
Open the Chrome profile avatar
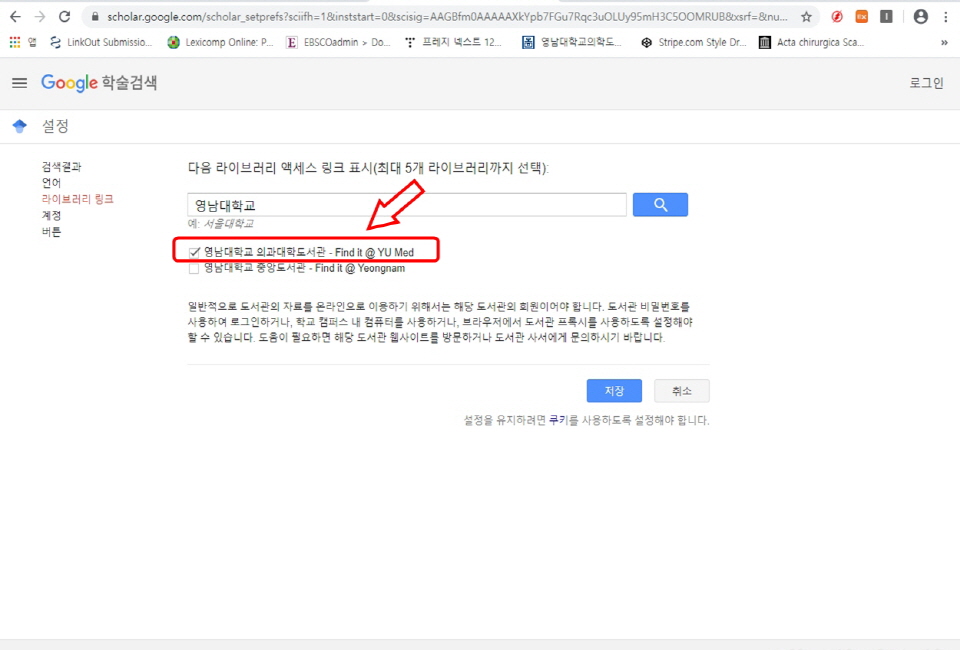coord(920,17)
